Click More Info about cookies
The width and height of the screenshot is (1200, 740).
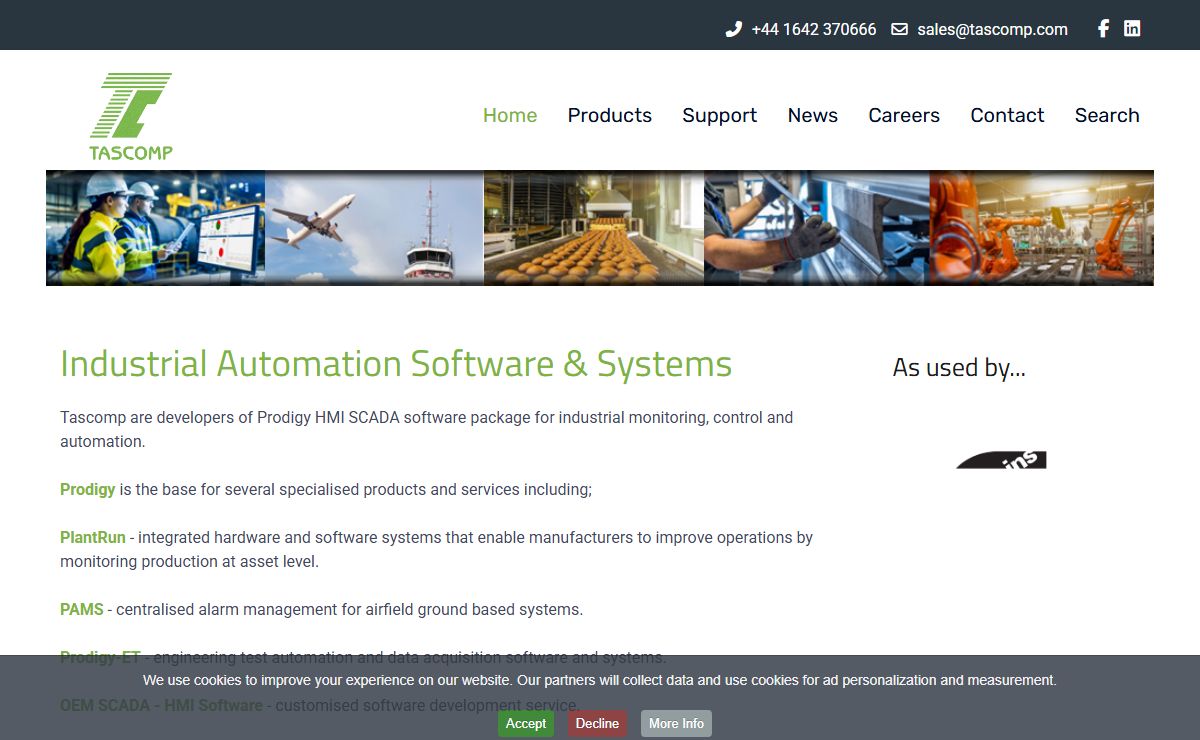(676, 723)
